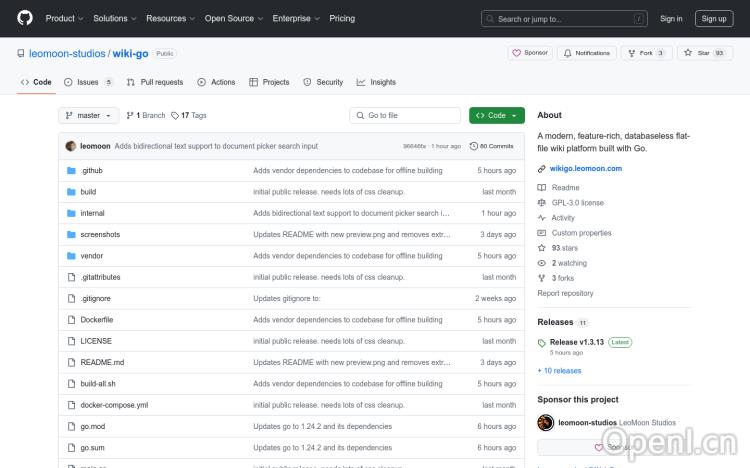The image size is (750, 468).
Task: Switch to the Issues tab
Action: [81, 82]
